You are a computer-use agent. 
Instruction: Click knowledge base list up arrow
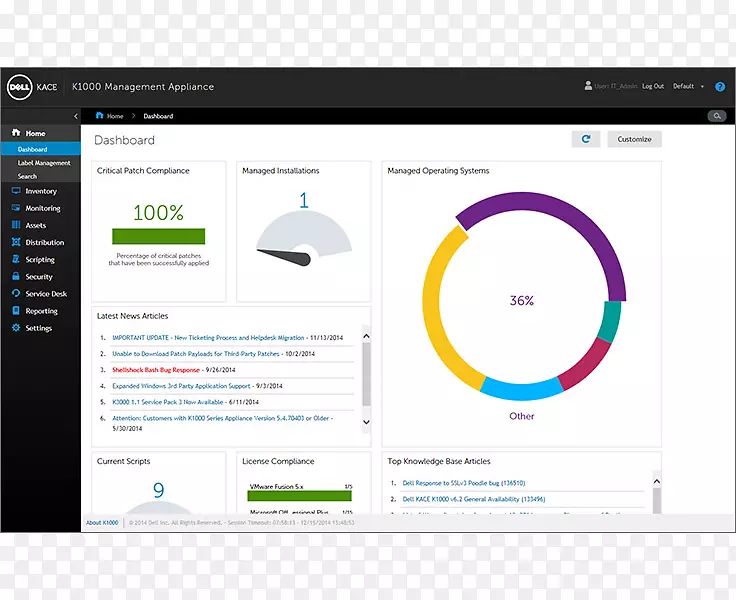(x=657, y=481)
